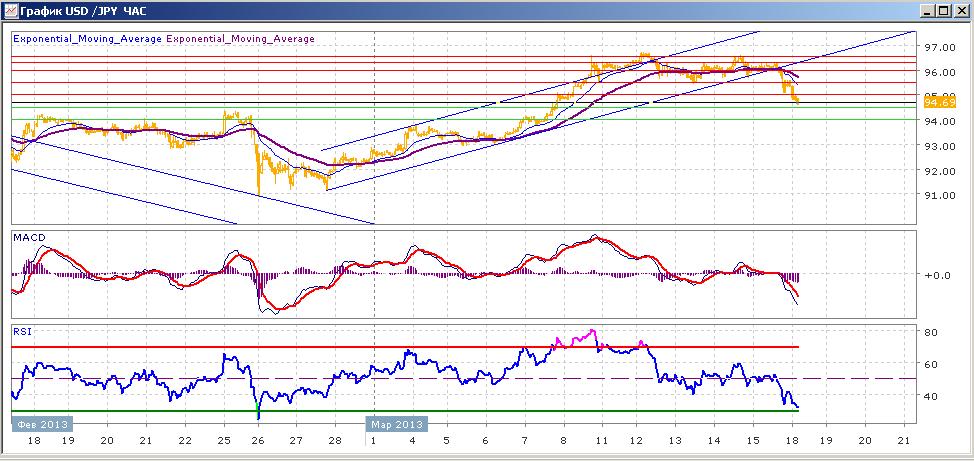This screenshot has width=974, height=461.
Task: Click date label 12 on time axis
Action: click(636, 440)
